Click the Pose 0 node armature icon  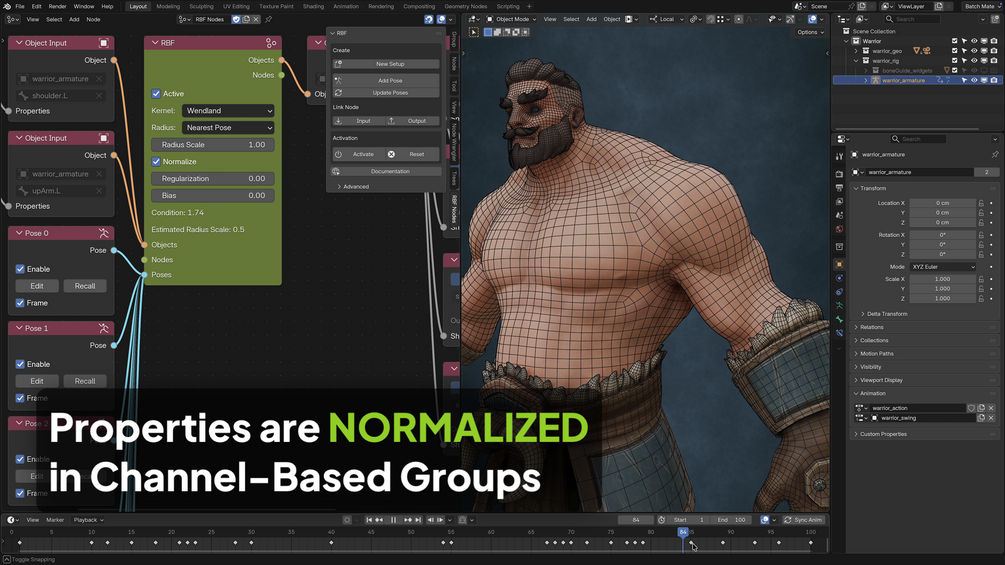click(103, 233)
